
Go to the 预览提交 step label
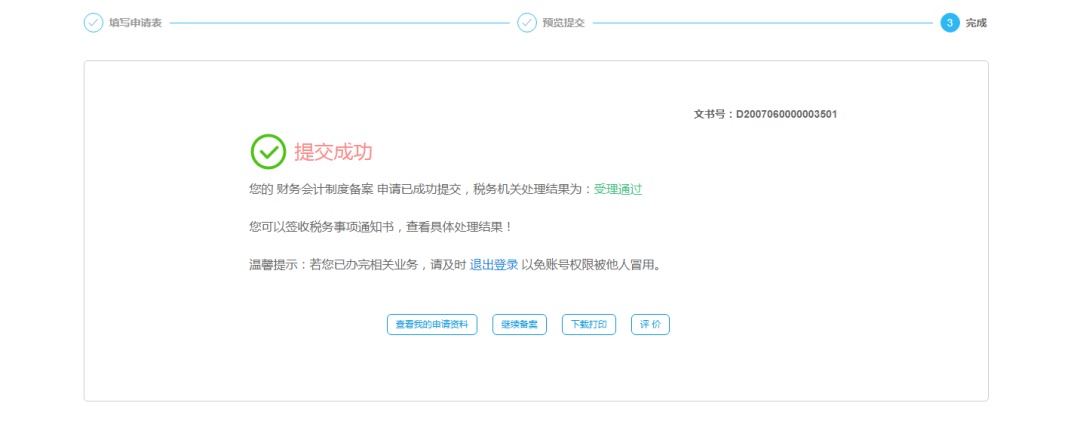coord(563,23)
